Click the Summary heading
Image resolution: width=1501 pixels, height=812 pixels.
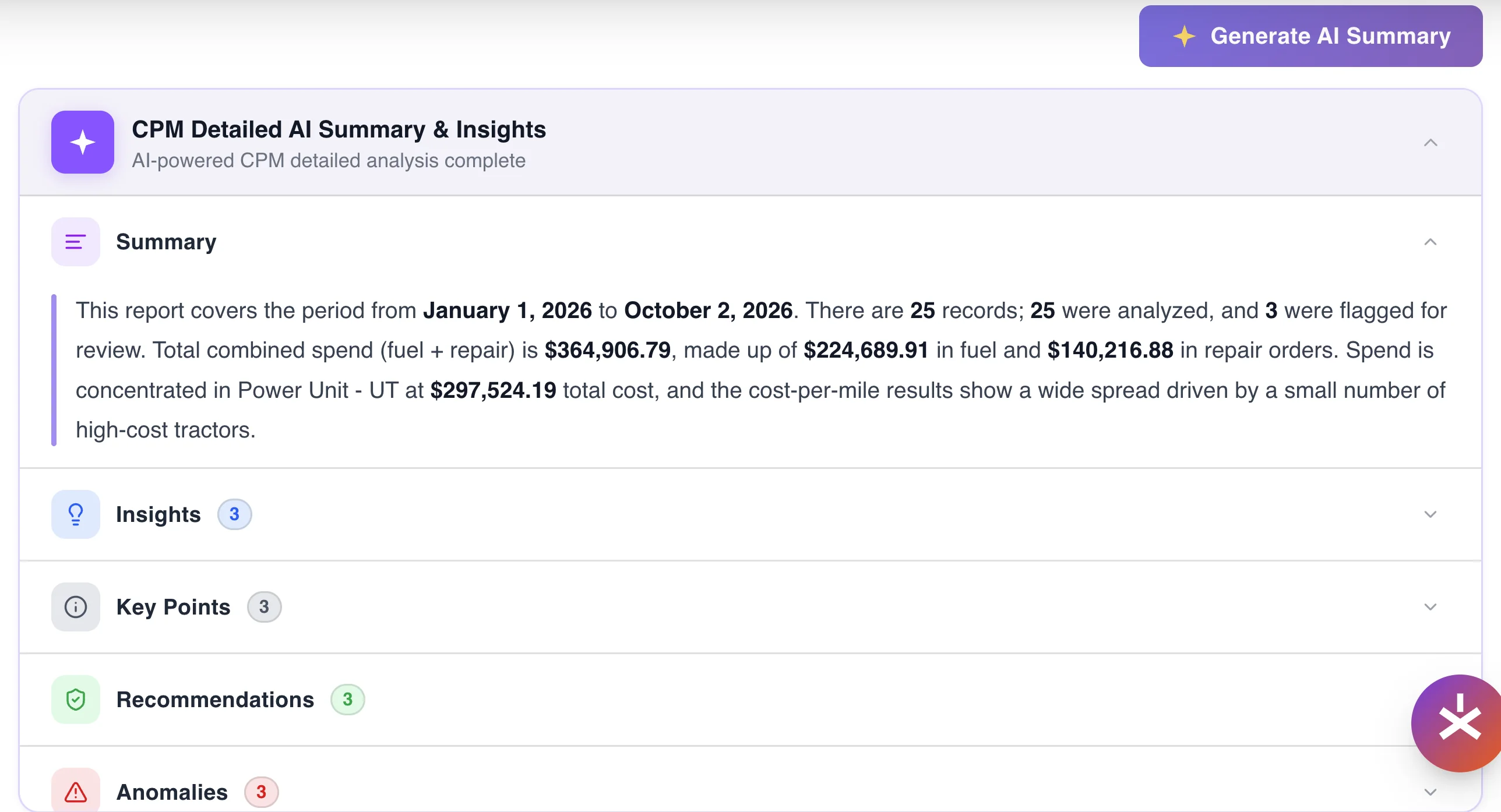click(x=166, y=242)
